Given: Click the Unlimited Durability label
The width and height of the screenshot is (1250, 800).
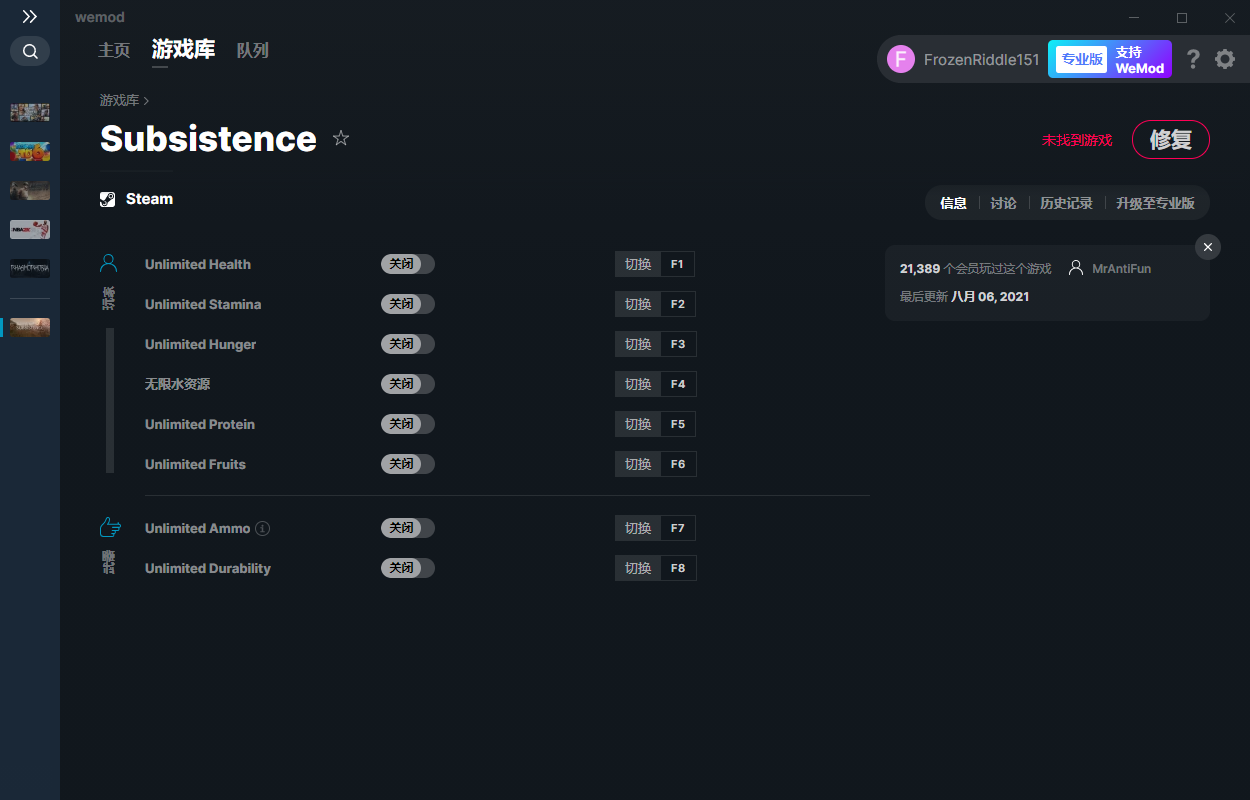Looking at the screenshot, I should tap(208, 568).
